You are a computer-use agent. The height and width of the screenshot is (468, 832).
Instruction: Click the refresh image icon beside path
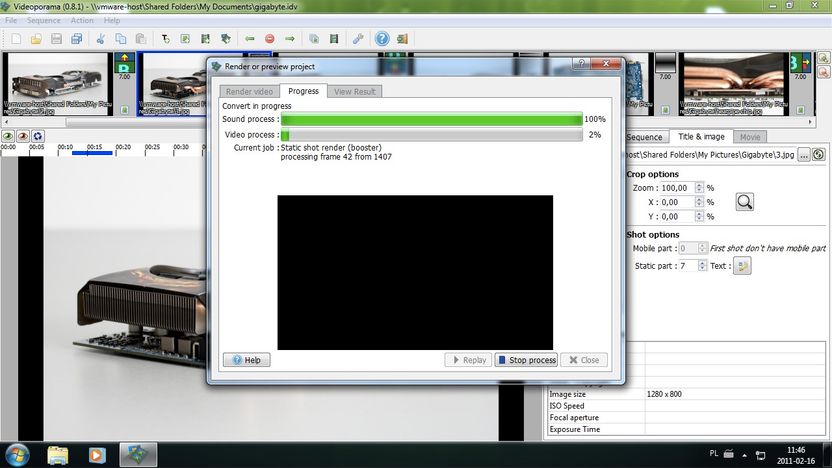[819, 154]
